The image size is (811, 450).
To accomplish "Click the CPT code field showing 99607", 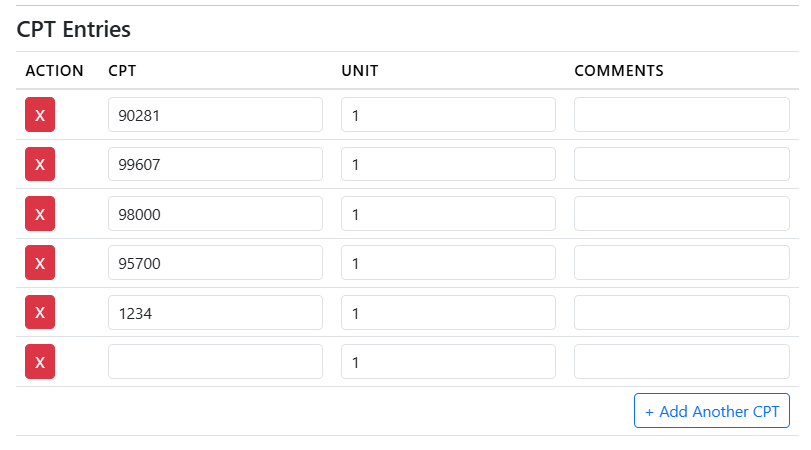I will 215,164.
